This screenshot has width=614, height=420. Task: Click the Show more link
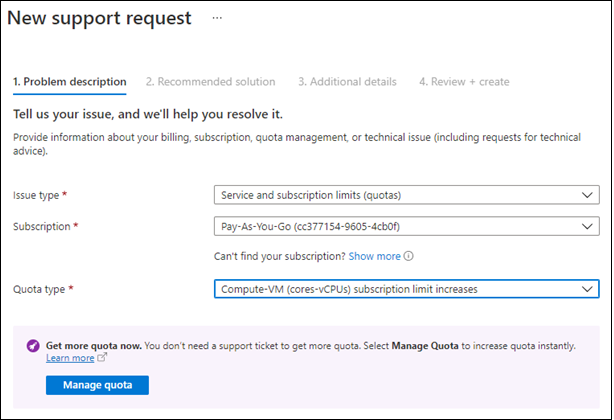(x=376, y=256)
